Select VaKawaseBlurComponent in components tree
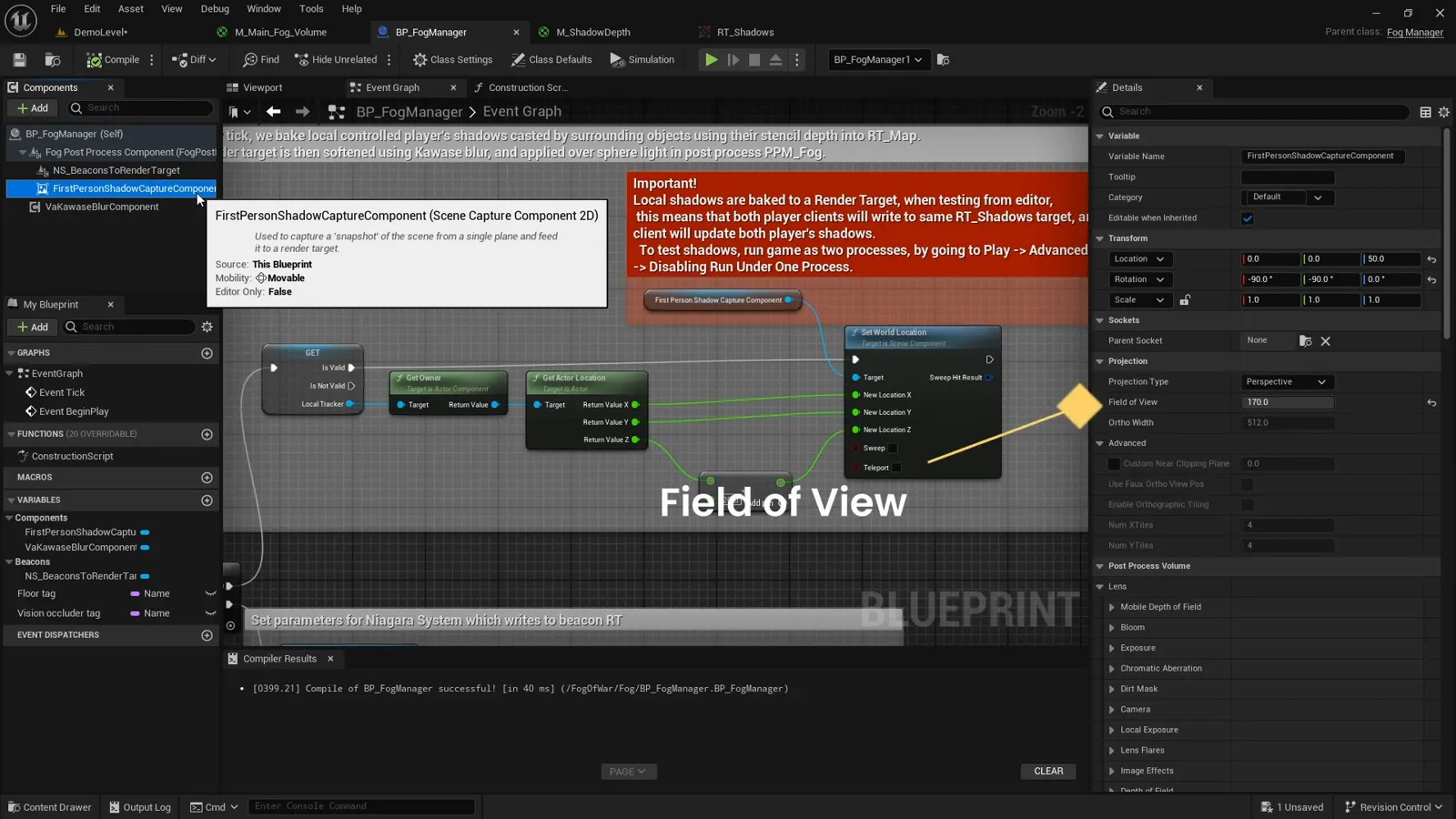Viewport: 1456px width, 819px height. pyautogui.click(x=102, y=207)
